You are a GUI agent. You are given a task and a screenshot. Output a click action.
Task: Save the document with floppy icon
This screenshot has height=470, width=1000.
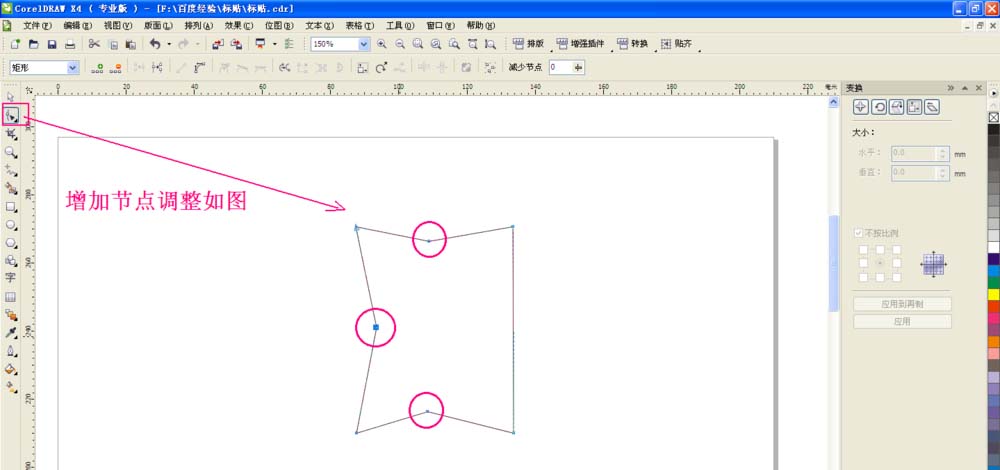click(x=52, y=44)
